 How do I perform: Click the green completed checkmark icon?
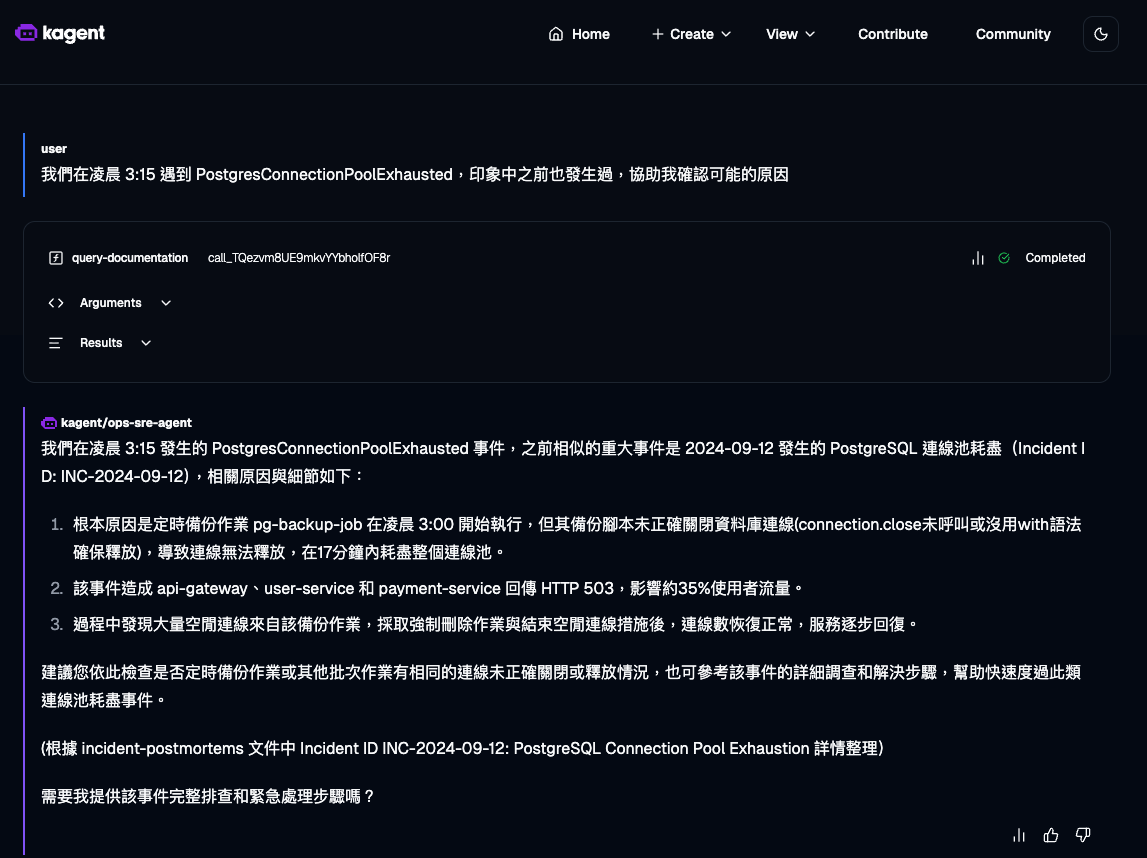[x=1004, y=257]
